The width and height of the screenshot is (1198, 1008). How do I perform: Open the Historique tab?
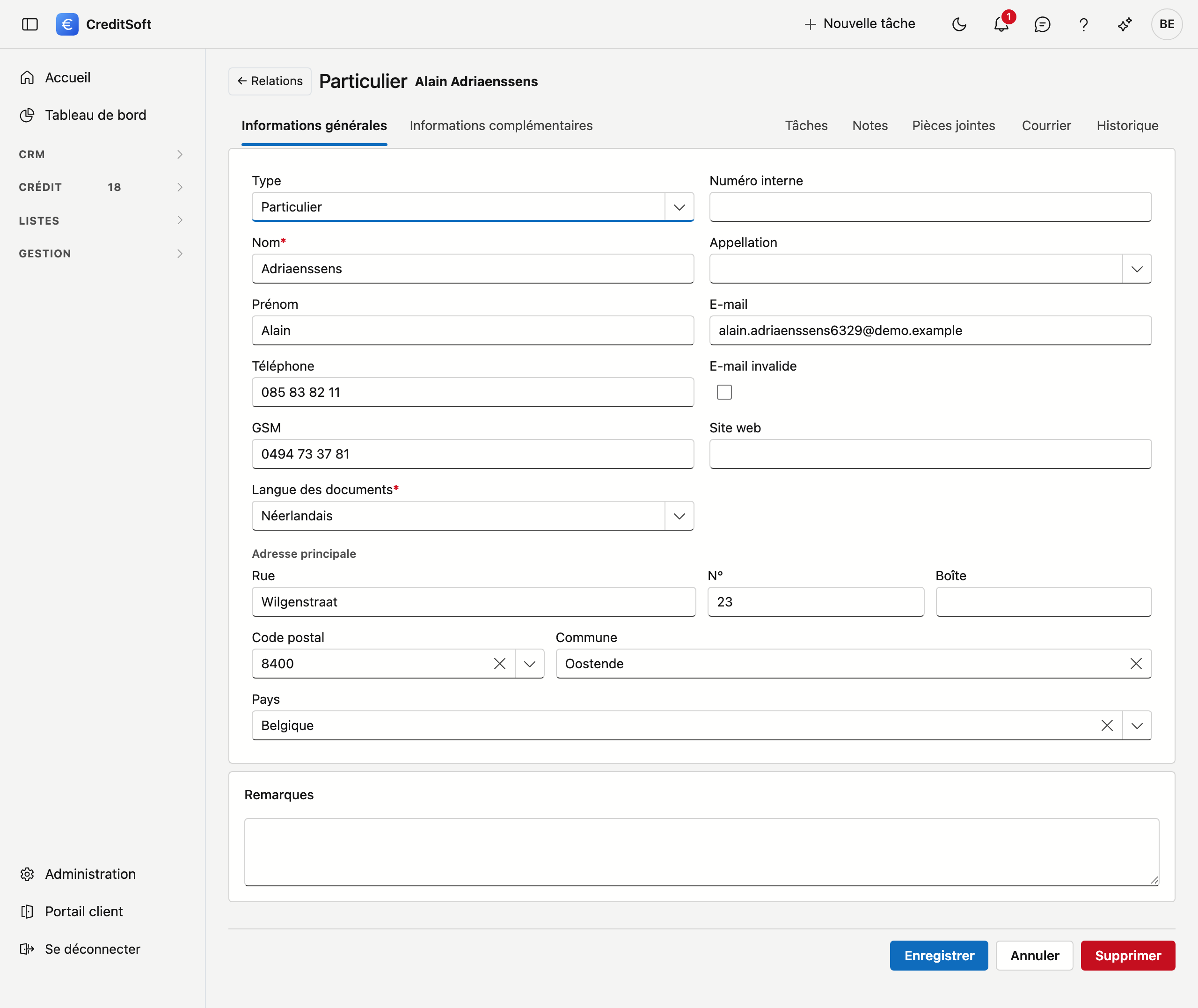[1127, 126]
